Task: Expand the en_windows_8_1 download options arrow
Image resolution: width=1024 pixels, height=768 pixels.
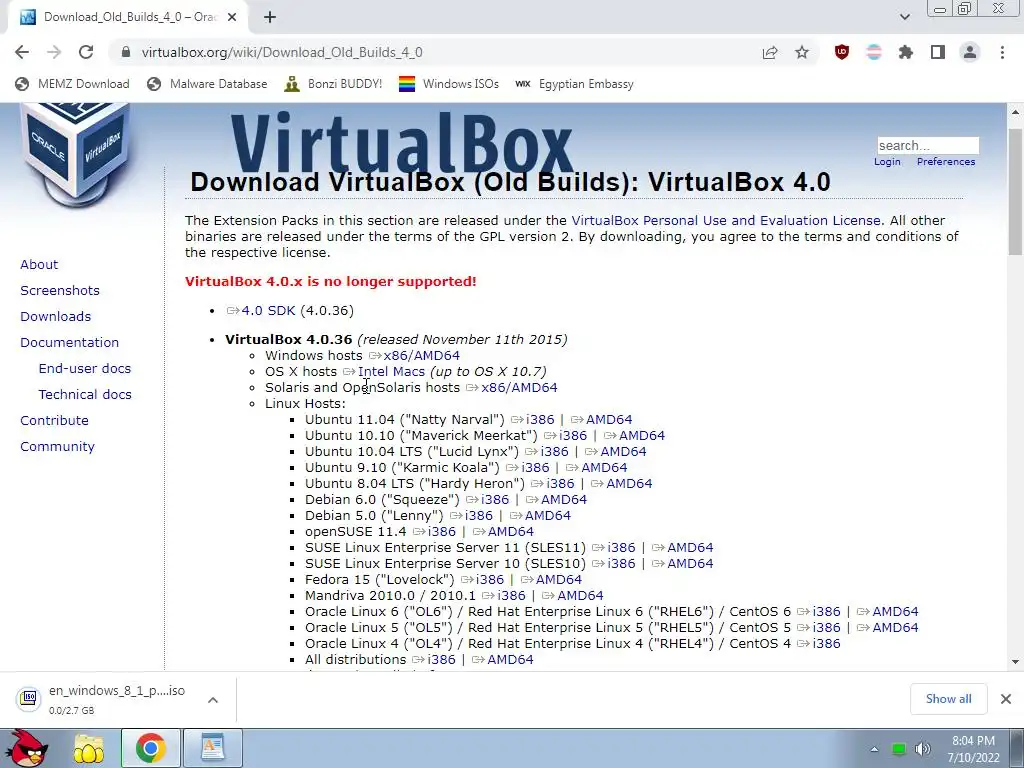Action: tap(212, 699)
